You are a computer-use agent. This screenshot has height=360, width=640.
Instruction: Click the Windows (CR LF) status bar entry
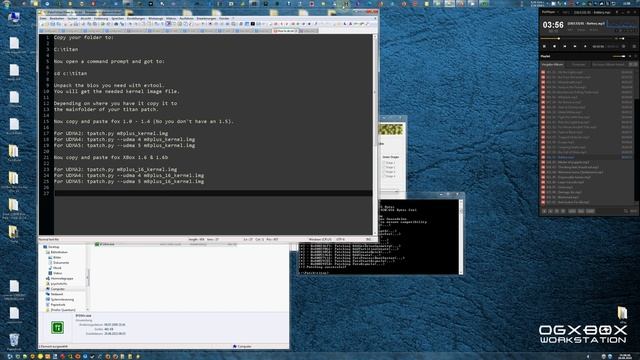coord(320,240)
